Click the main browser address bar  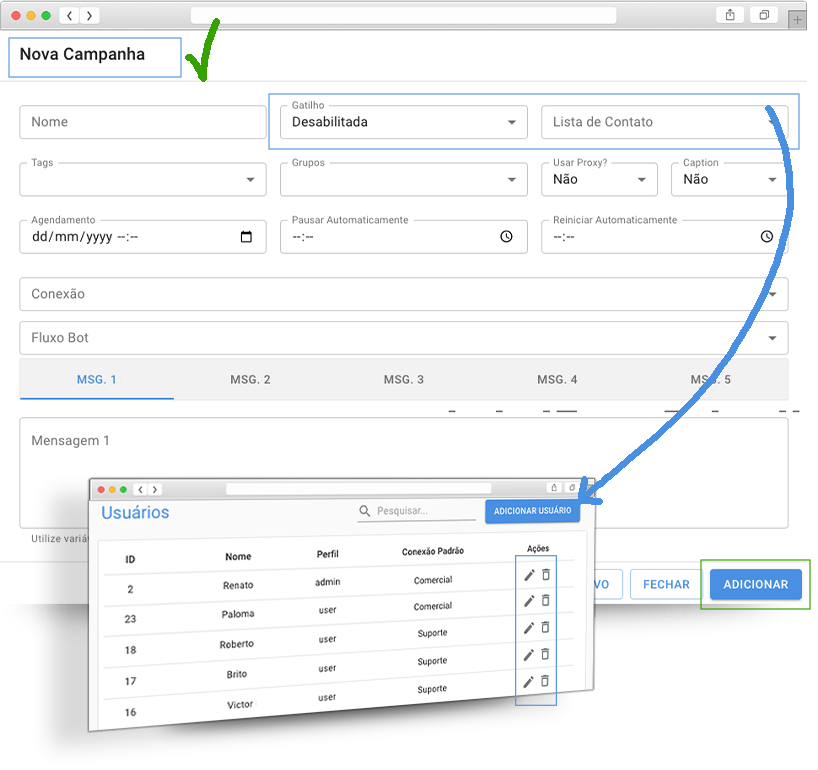(x=403, y=16)
